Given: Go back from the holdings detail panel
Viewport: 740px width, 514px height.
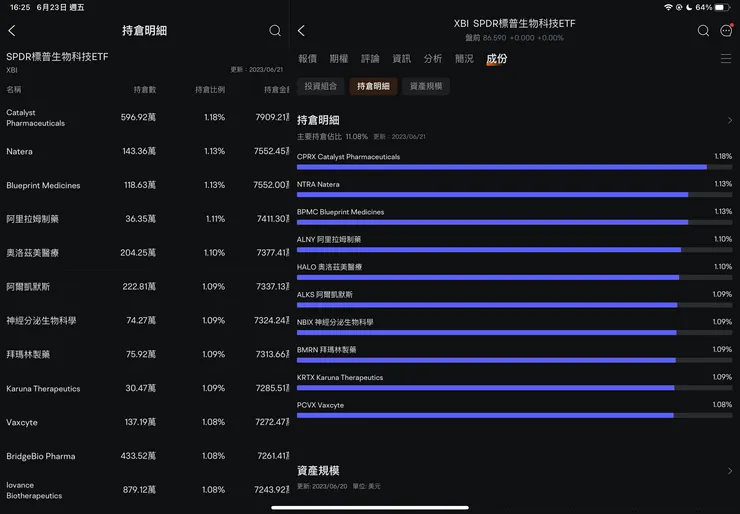Looking at the screenshot, I should [x=12, y=31].
